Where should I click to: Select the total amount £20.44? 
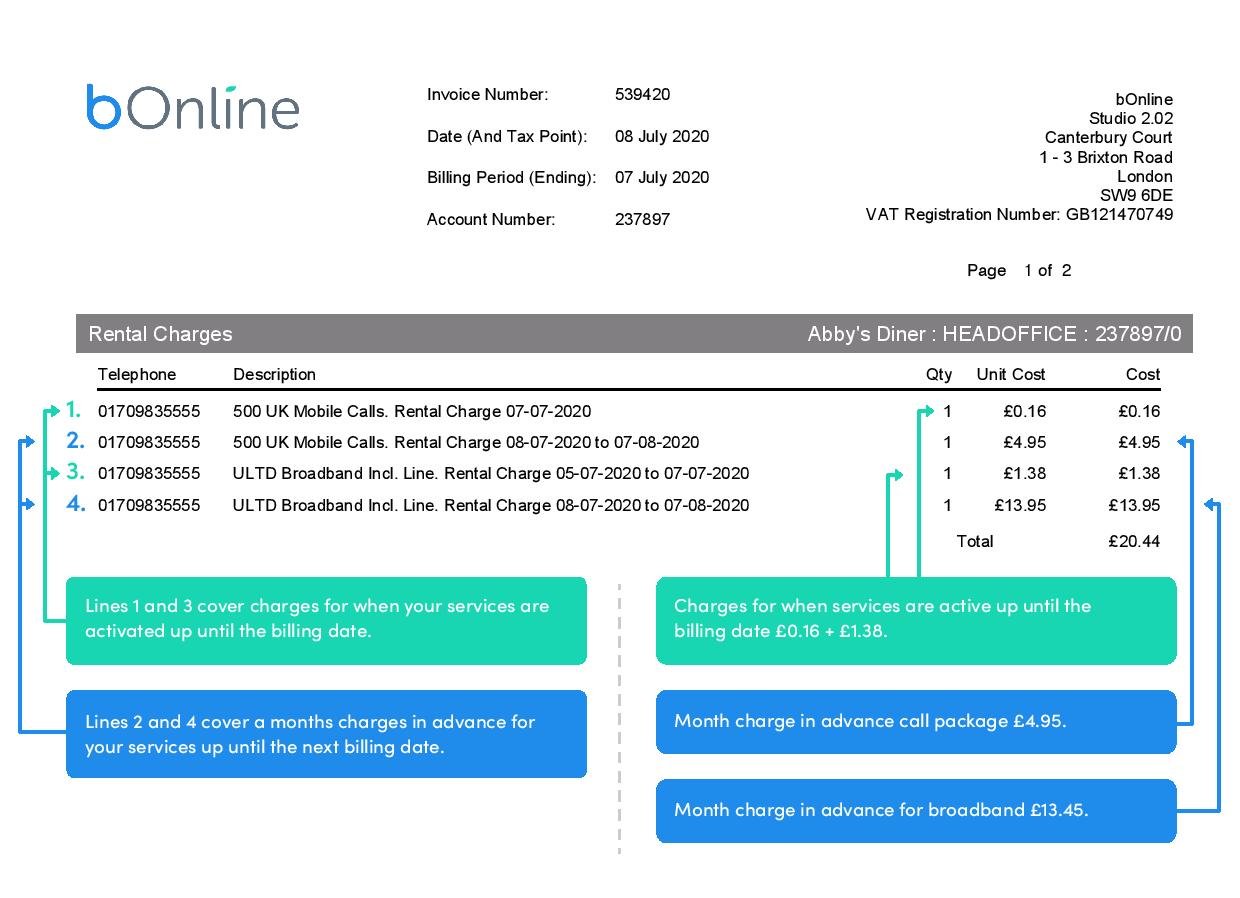(x=1135, y=541)
